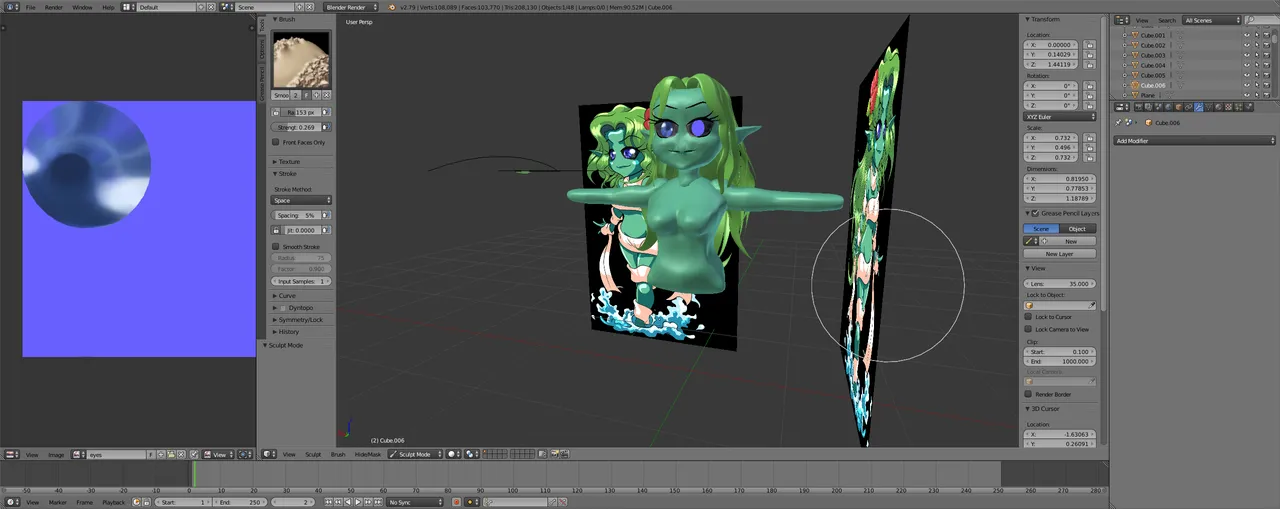Open the Object Data triangle properties tab
1280x509 pixels.
tap(1209, 107)
